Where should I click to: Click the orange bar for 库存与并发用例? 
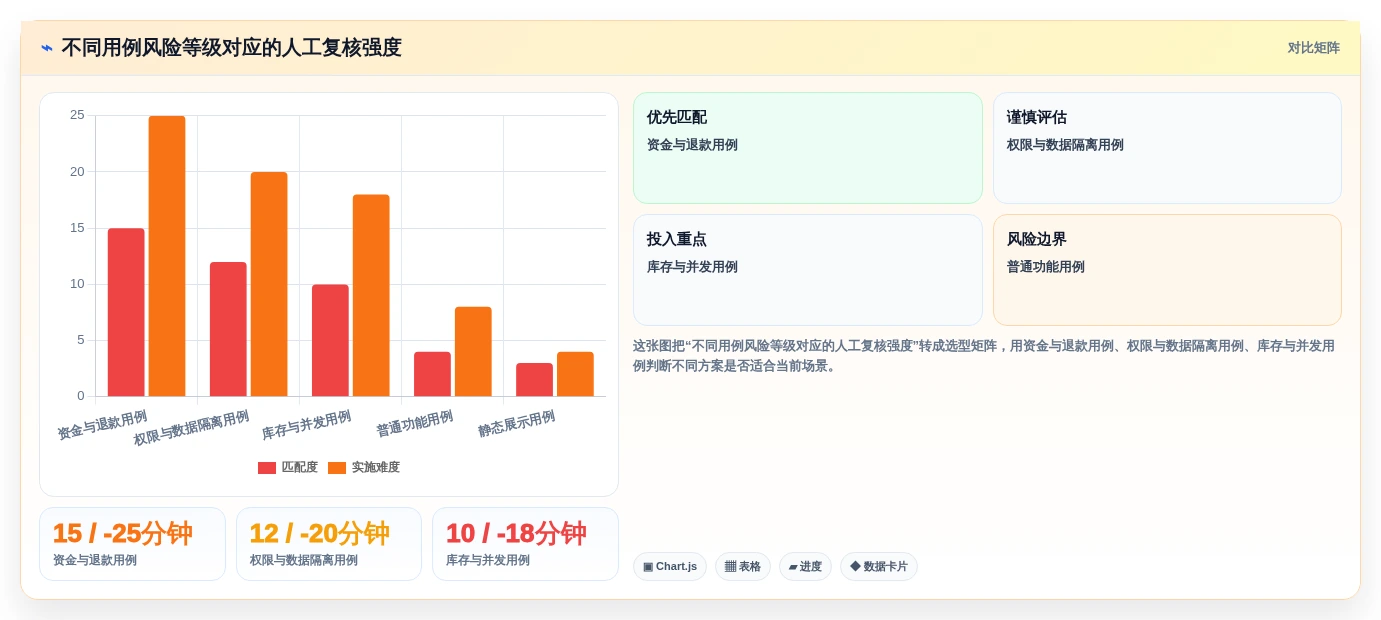371,296
